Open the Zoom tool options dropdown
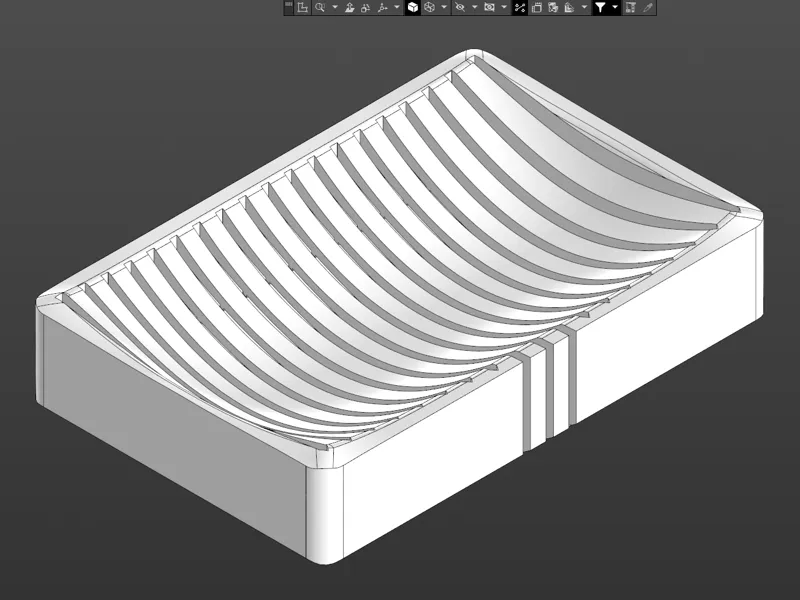Screen dimensions: 800x600 click(x=335, y=7)
